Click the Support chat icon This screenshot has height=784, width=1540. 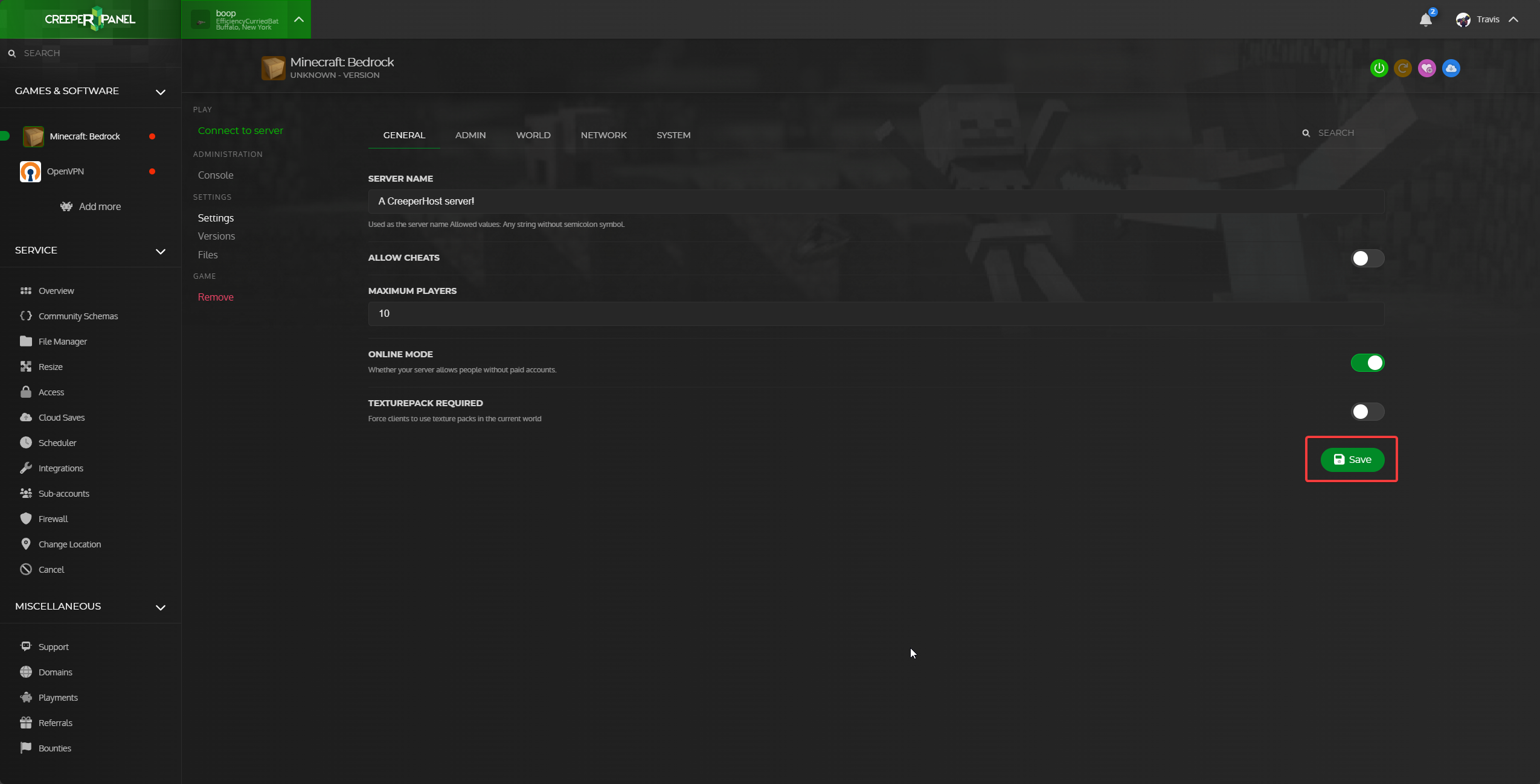pos(26,647)
